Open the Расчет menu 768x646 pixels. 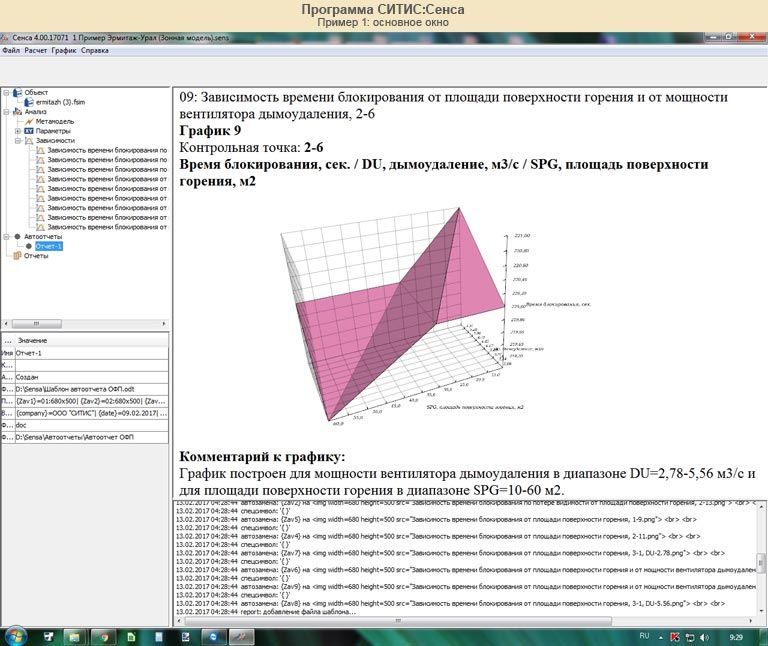click(35, 49)
